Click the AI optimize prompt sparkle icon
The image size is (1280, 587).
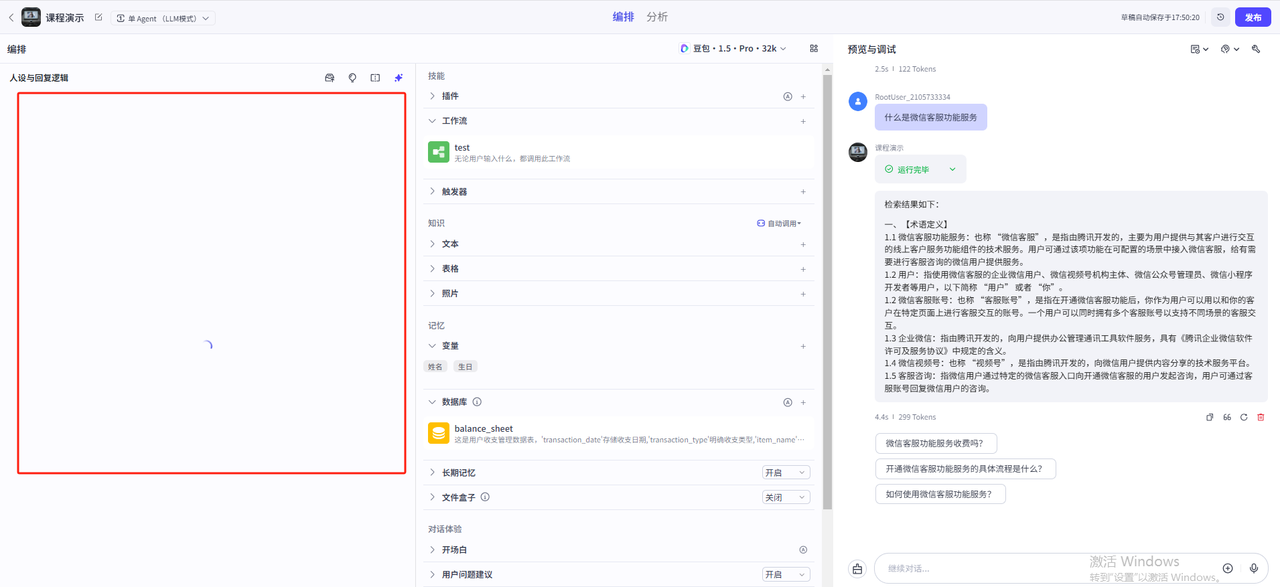tap(398, 78)
